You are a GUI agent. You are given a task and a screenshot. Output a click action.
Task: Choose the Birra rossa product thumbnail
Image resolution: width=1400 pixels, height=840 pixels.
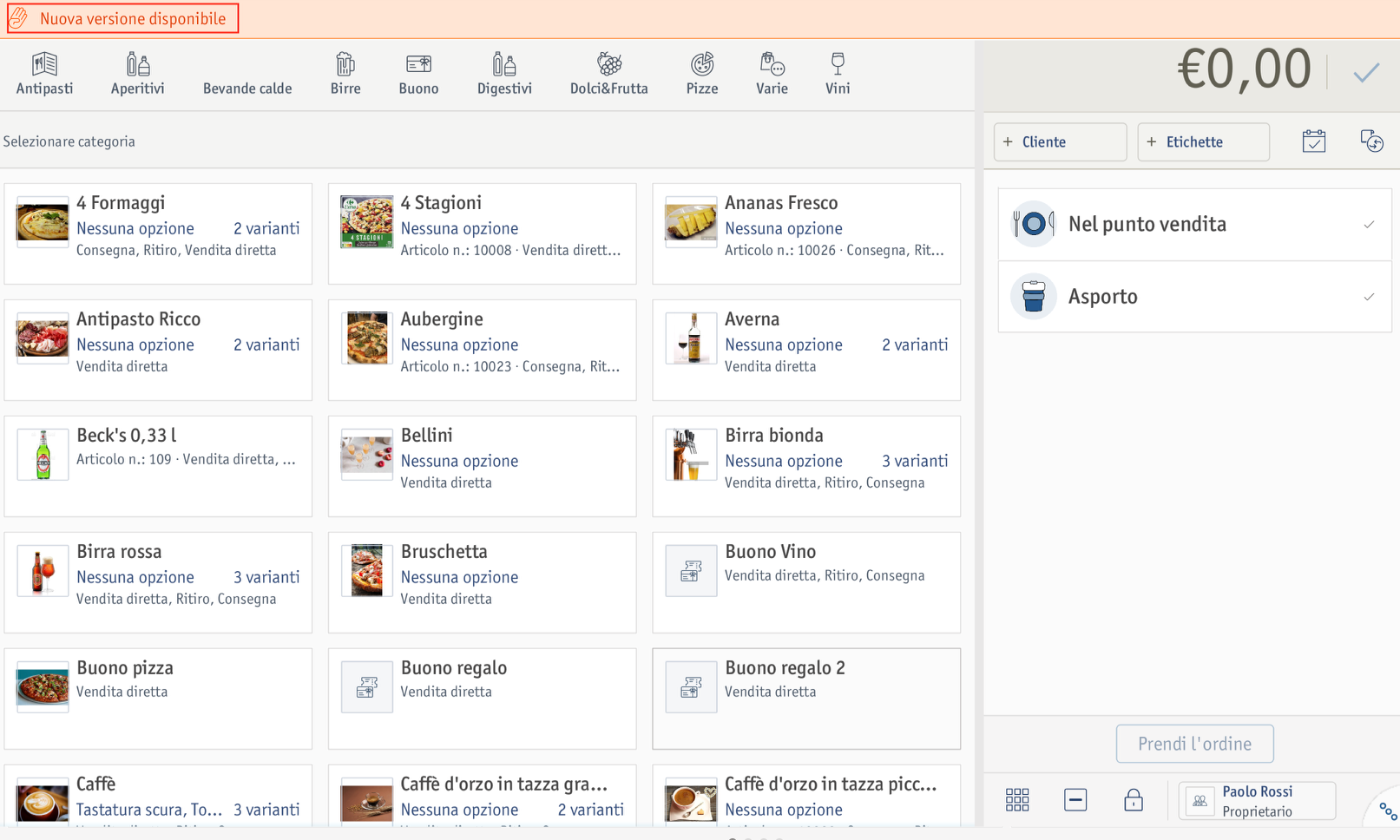[x=43, y=571]
